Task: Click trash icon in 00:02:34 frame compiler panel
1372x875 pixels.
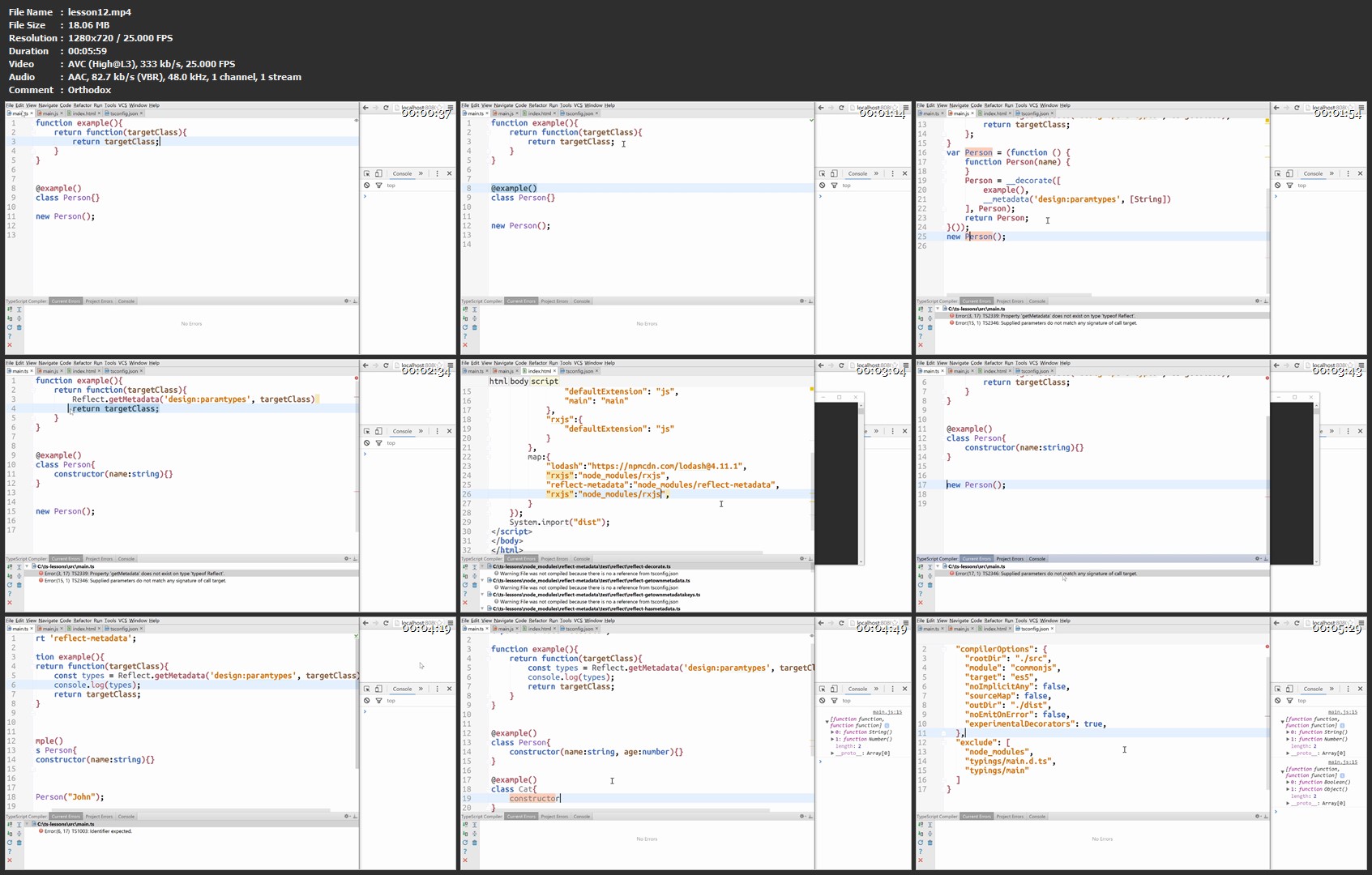Action: pyautogui.click(x=19, y=585)
